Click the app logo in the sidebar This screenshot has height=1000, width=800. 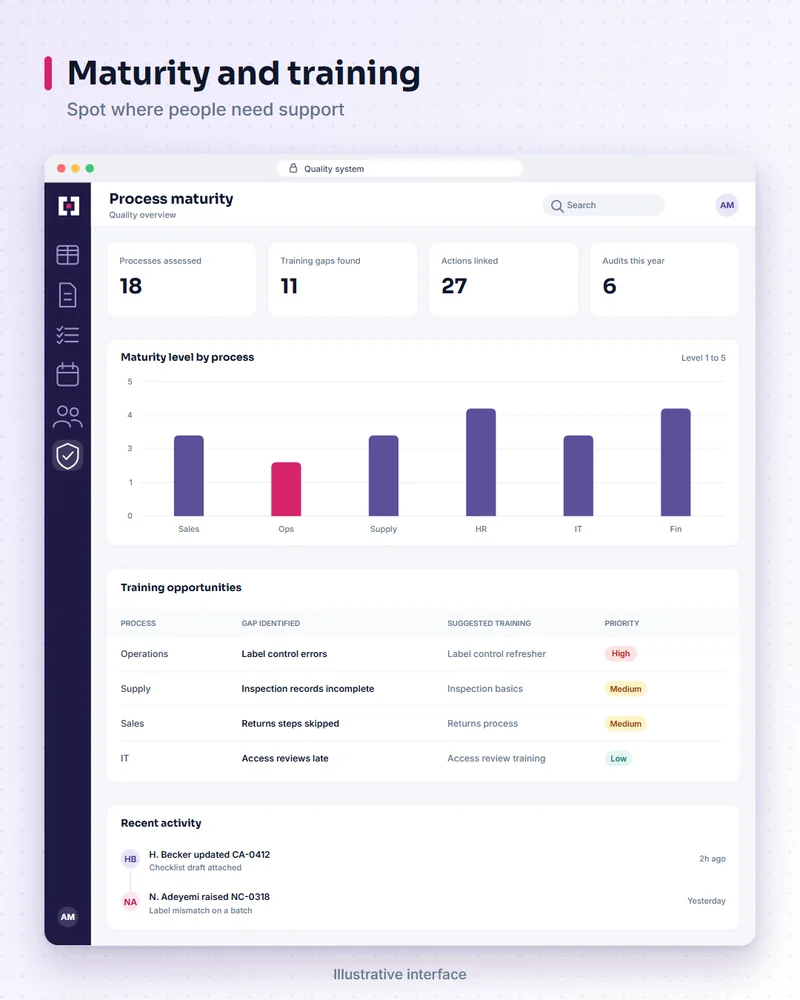(68, 206)
